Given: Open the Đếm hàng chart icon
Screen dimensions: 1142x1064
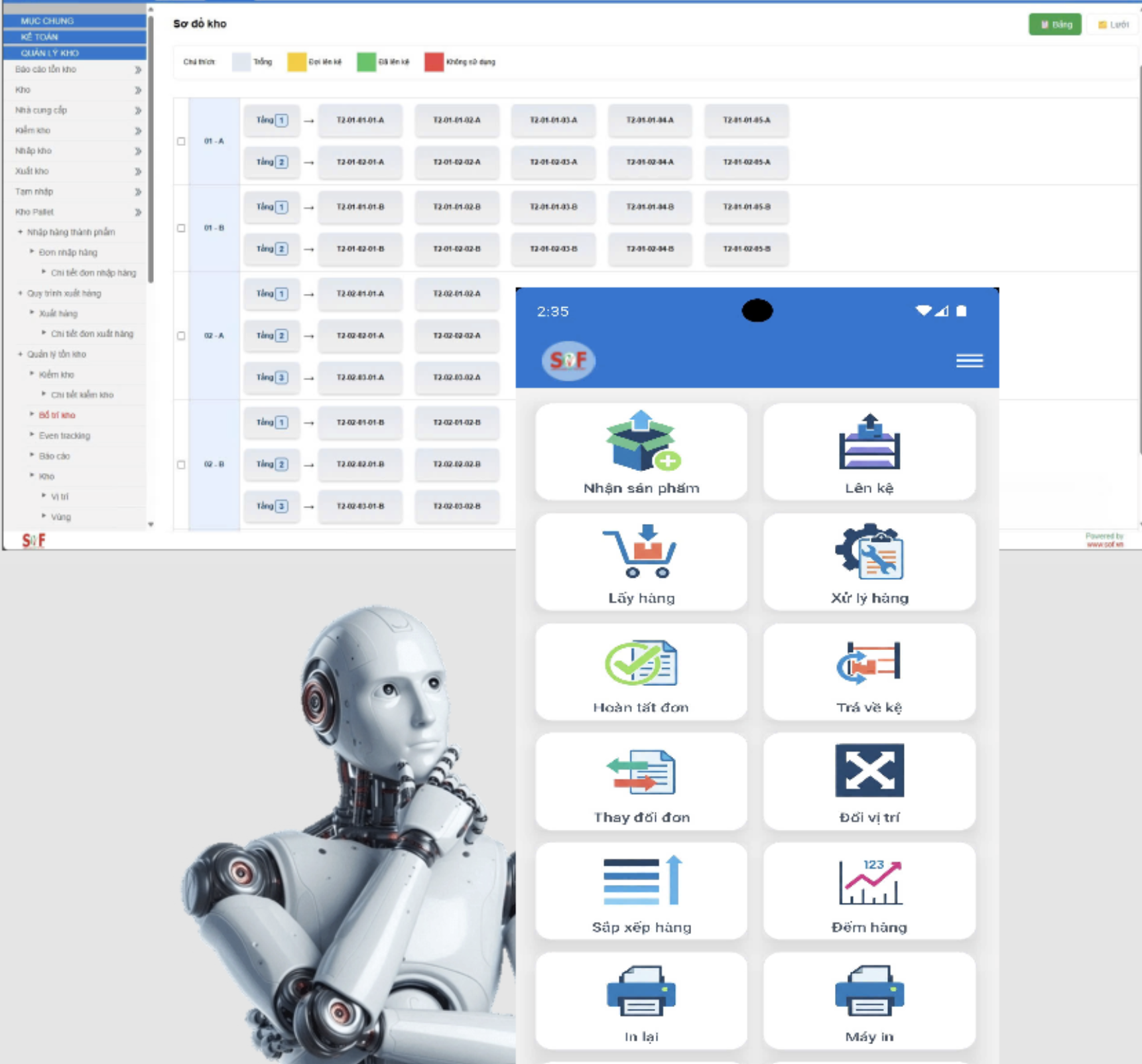Looking at the screenshot, I should [869, 882].
